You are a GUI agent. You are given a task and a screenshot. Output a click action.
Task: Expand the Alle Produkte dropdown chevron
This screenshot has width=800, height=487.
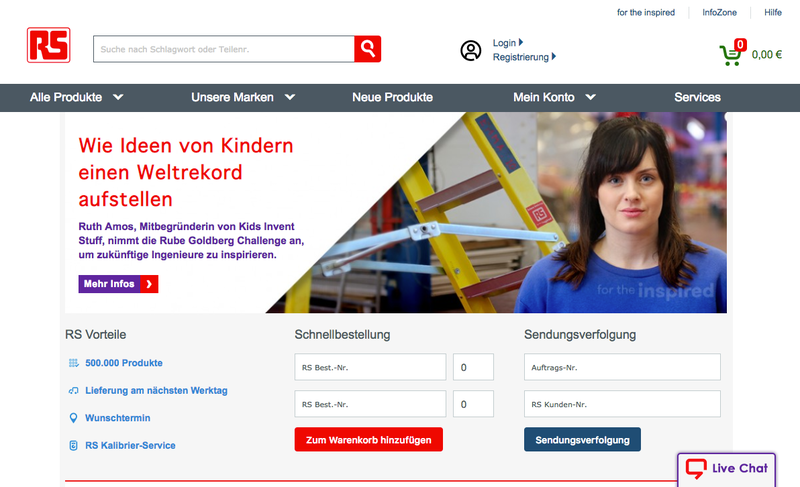[118, 97]
